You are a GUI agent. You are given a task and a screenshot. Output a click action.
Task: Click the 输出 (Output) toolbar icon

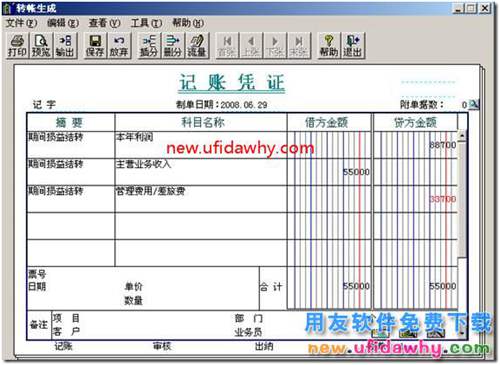coord(65,46)
